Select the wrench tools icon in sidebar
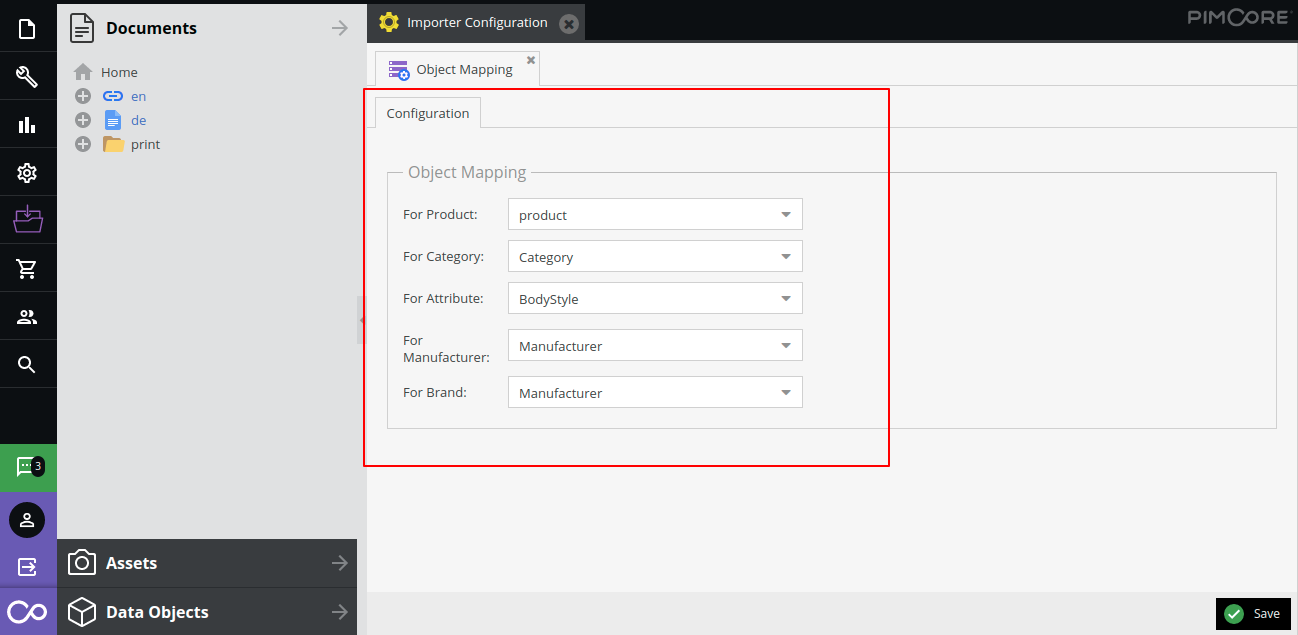This screenshot has height=635, width=1298. [27, 75]
